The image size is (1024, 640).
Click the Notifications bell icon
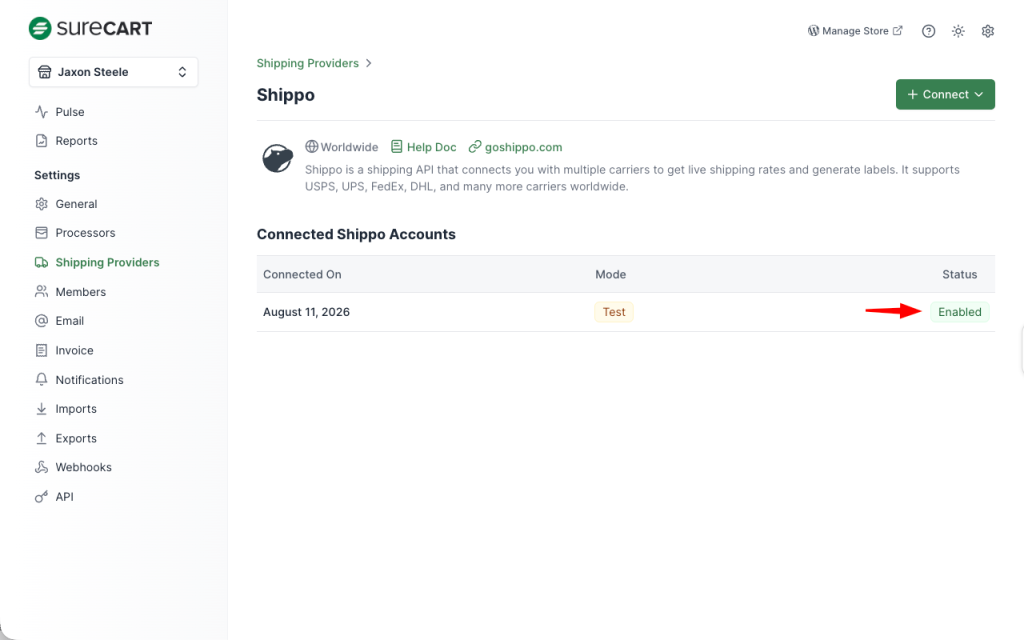click(x=41, y=379)
